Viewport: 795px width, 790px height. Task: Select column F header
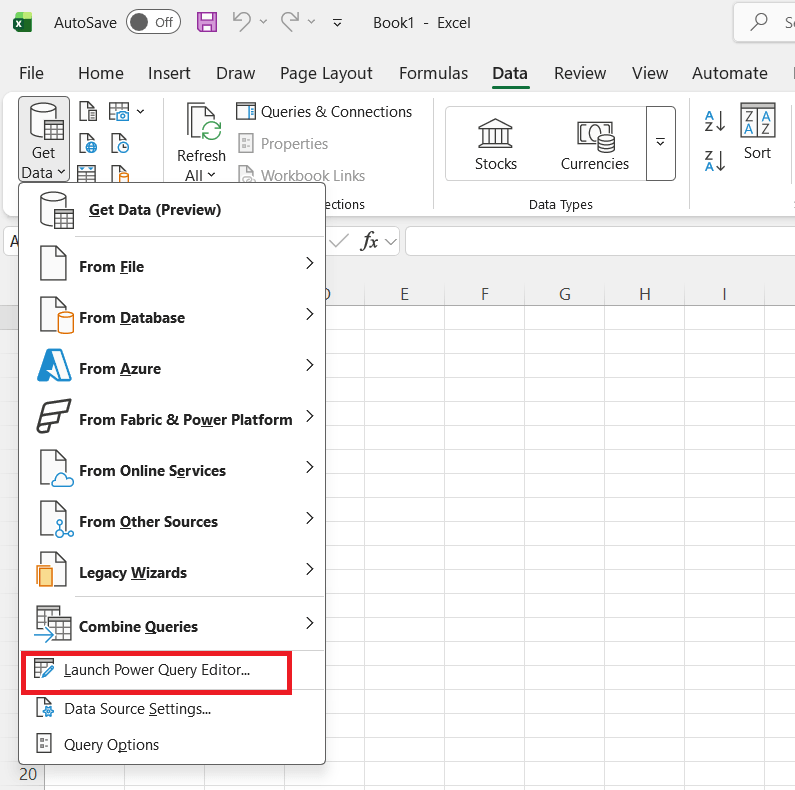click(485, 294)
